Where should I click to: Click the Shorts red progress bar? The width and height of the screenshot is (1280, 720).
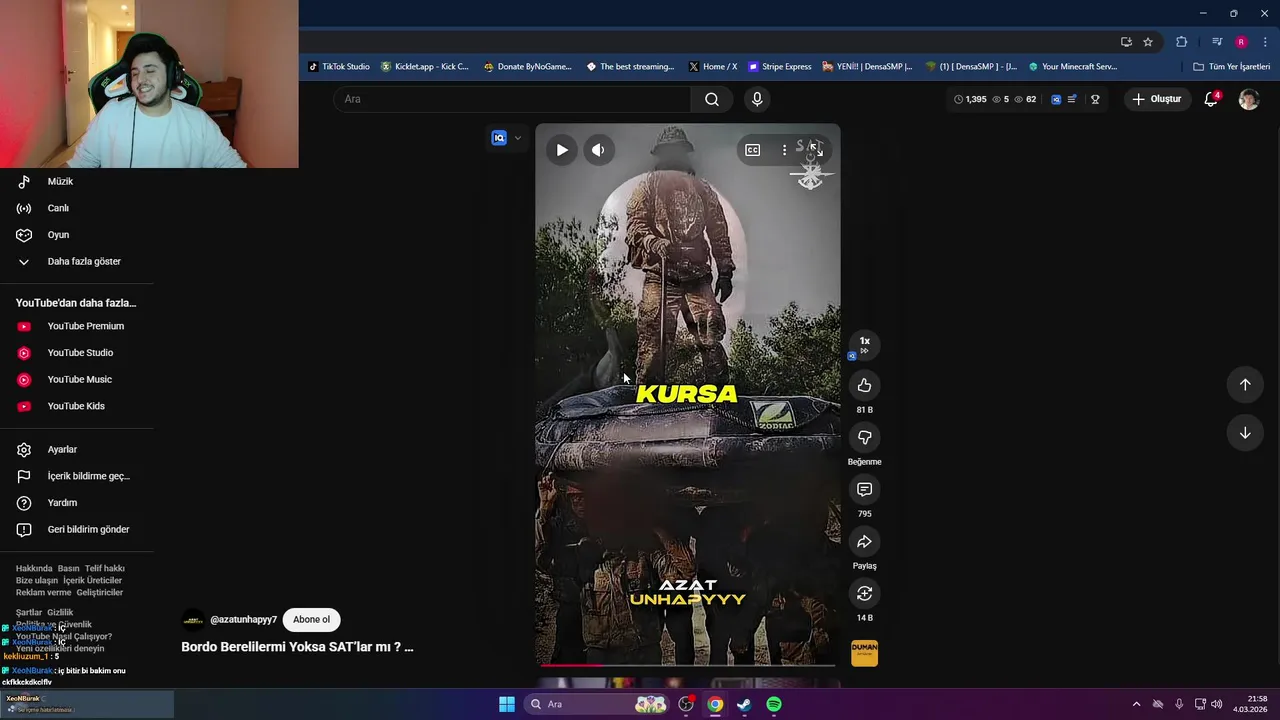(688, 664)
